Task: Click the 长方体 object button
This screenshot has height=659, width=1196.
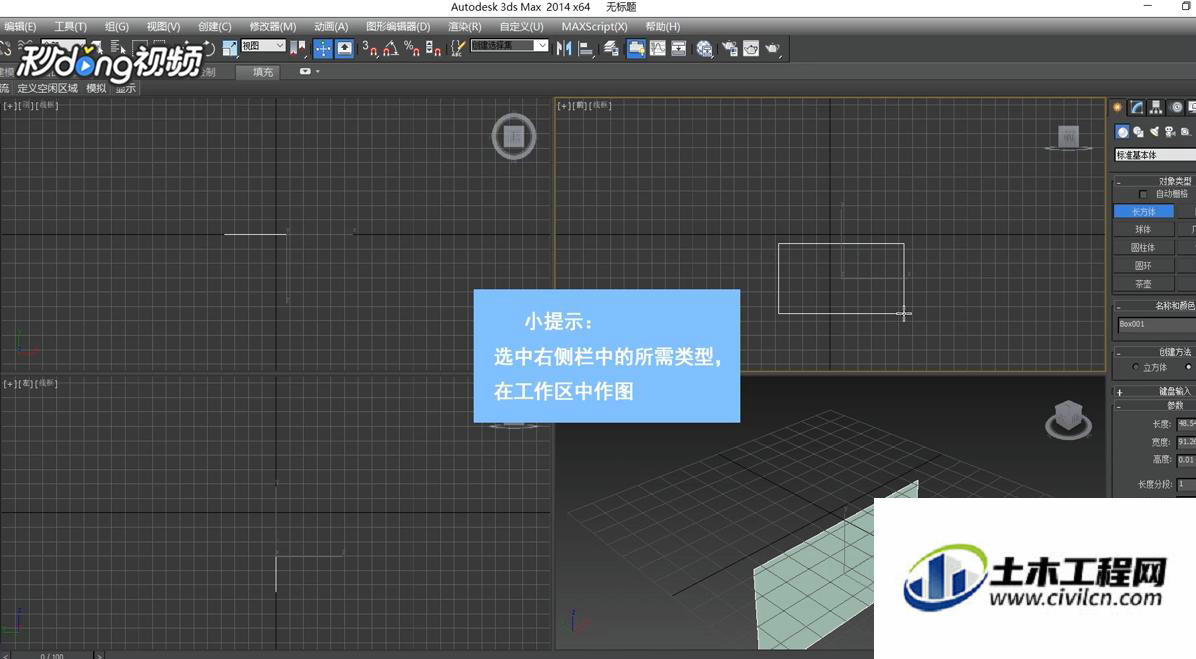Action: tap(1143, 212)
